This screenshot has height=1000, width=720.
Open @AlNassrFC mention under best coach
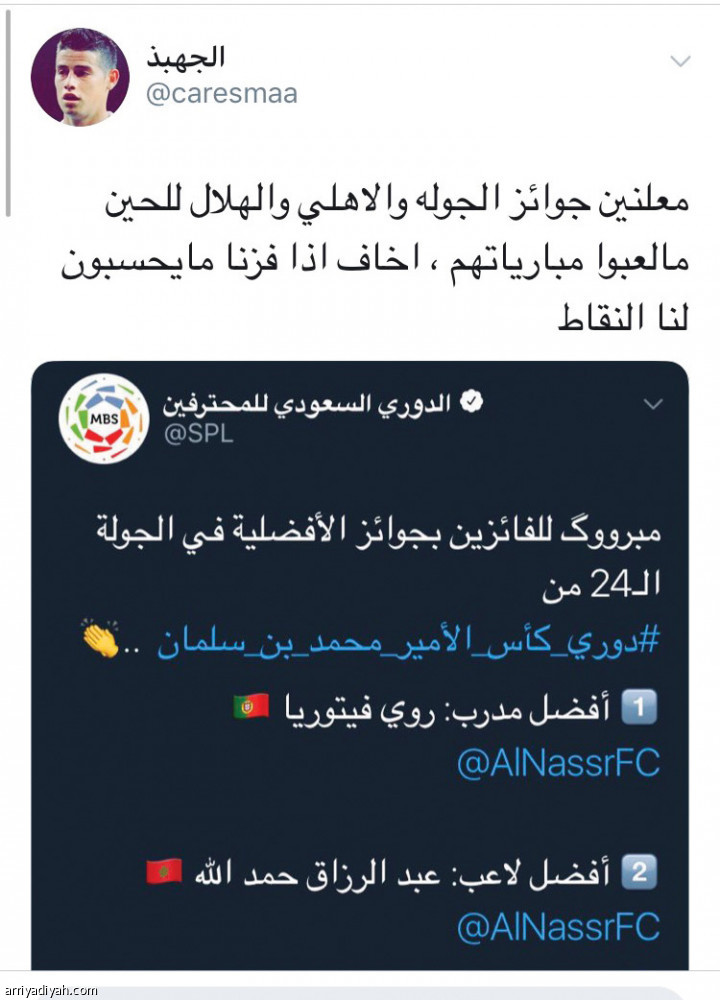click(559, 763)
